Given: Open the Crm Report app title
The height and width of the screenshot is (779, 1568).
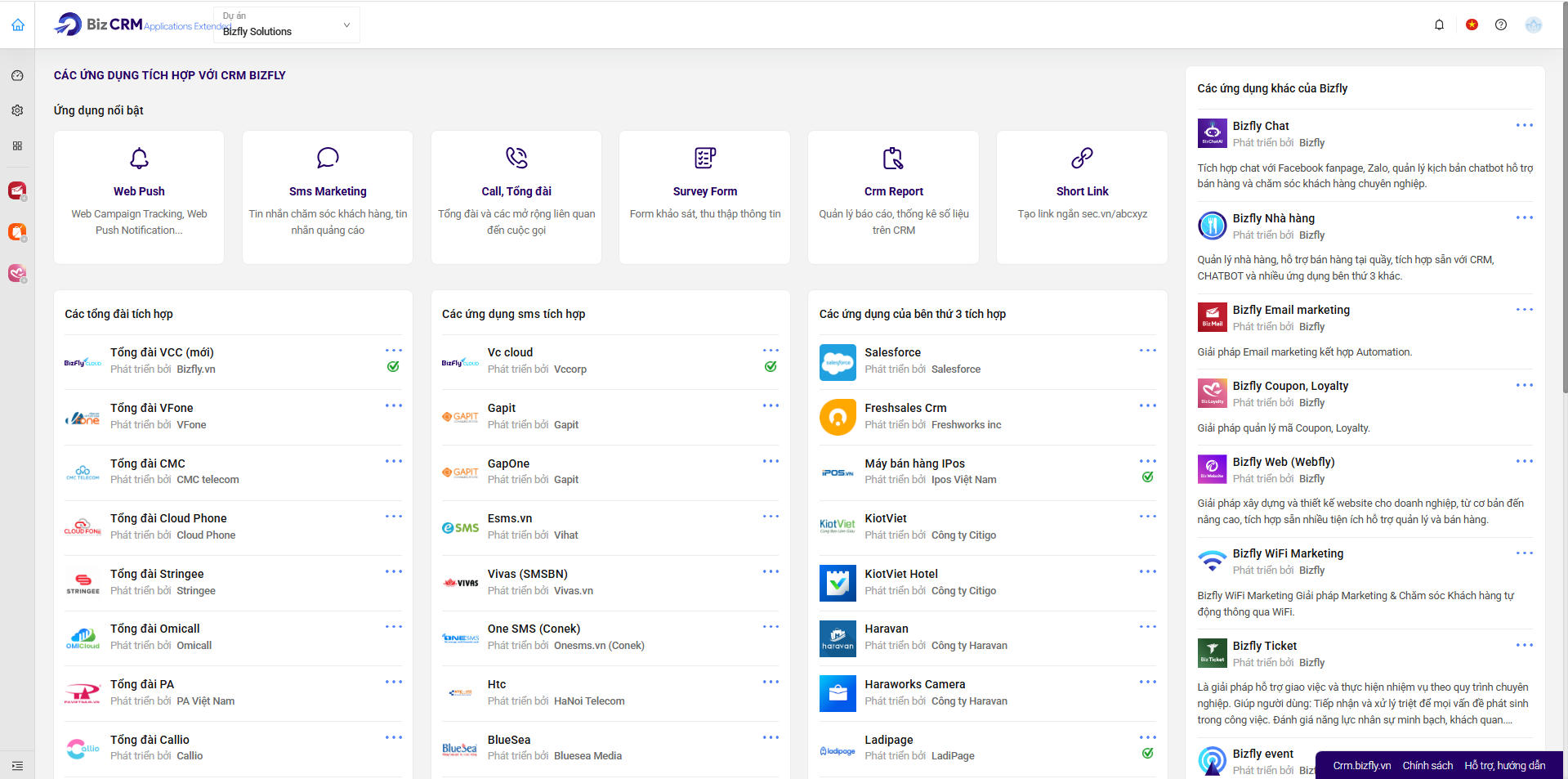Looking at the screenshot, I should (893, 191).
